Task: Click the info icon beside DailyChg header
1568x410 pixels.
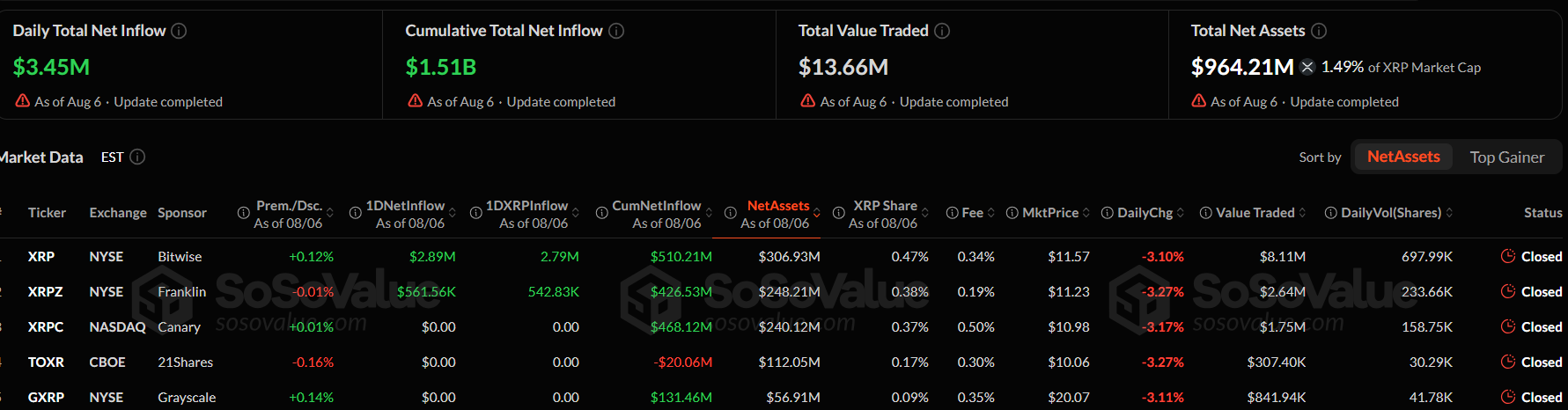Action: (1108, 213)
